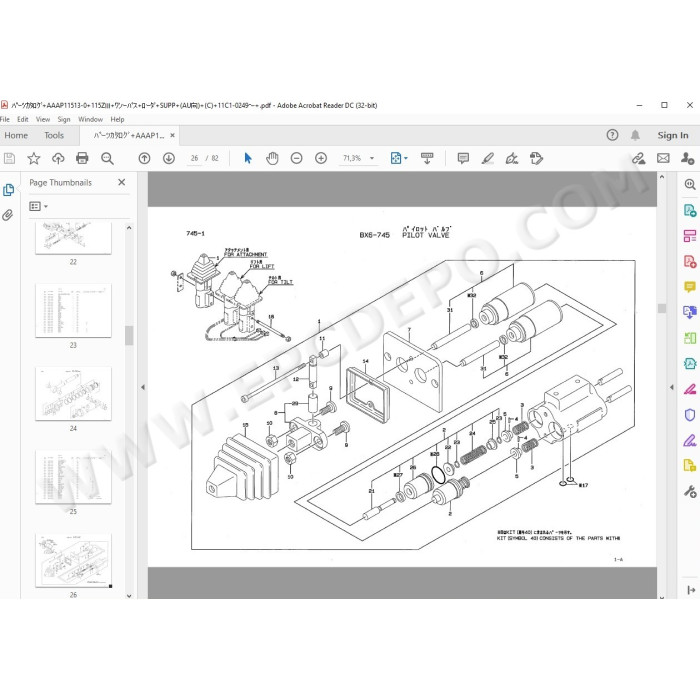Click the document vertical scrollbar thumb
This screenshot has width=700, height=700.
click(x=662, y=308)
